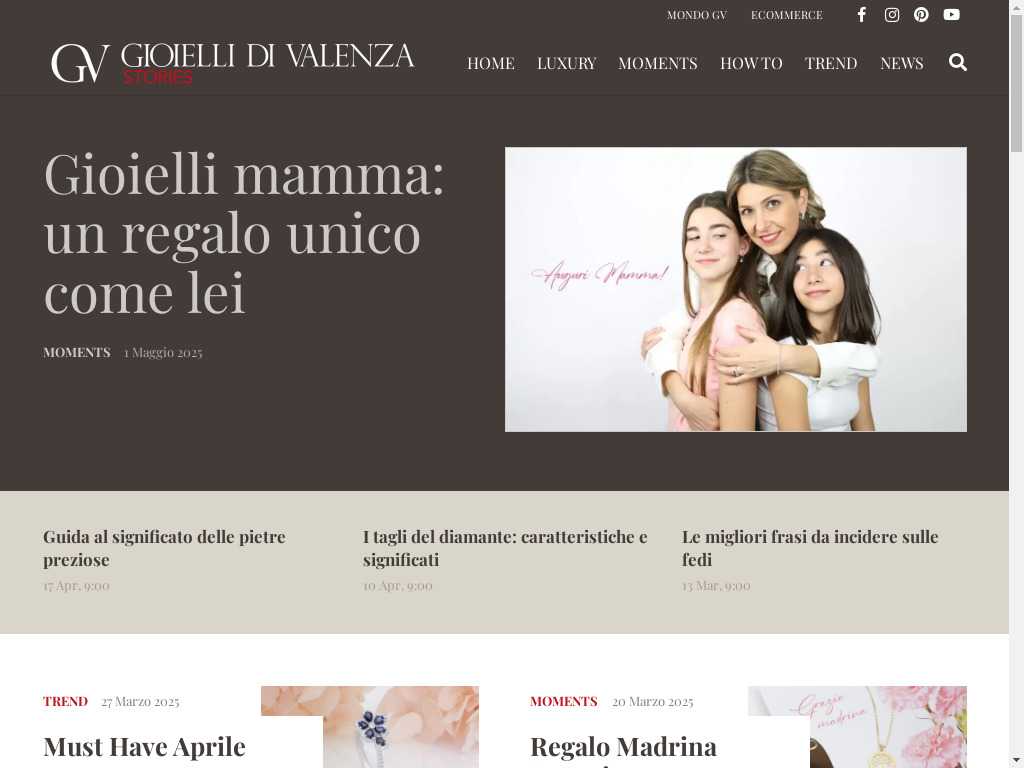The image size is (1024, 768).
Task: Select MOMENTS in the navigation bar
Action: [658, 63]
